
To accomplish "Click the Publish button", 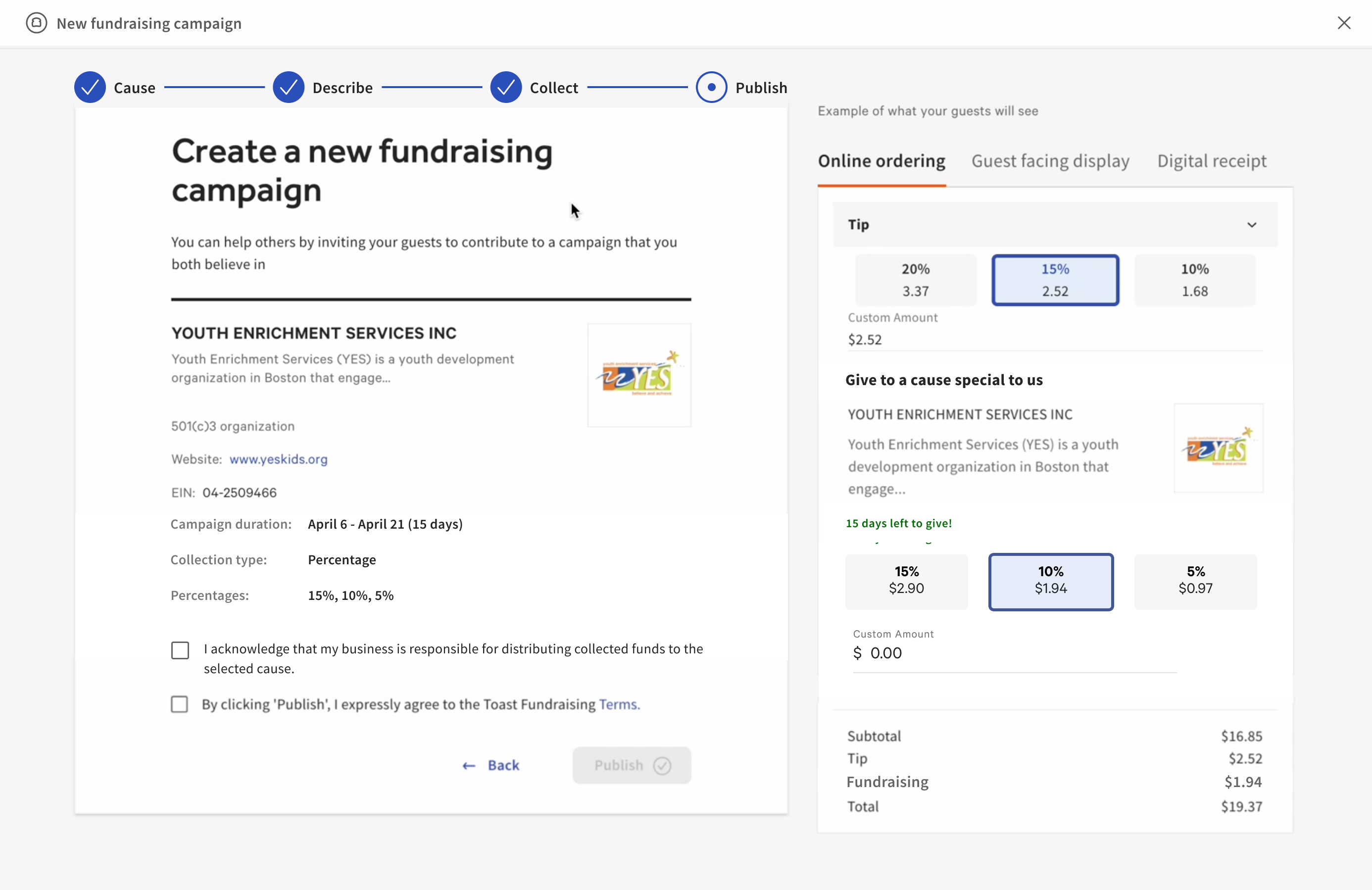I will [631, 765].
